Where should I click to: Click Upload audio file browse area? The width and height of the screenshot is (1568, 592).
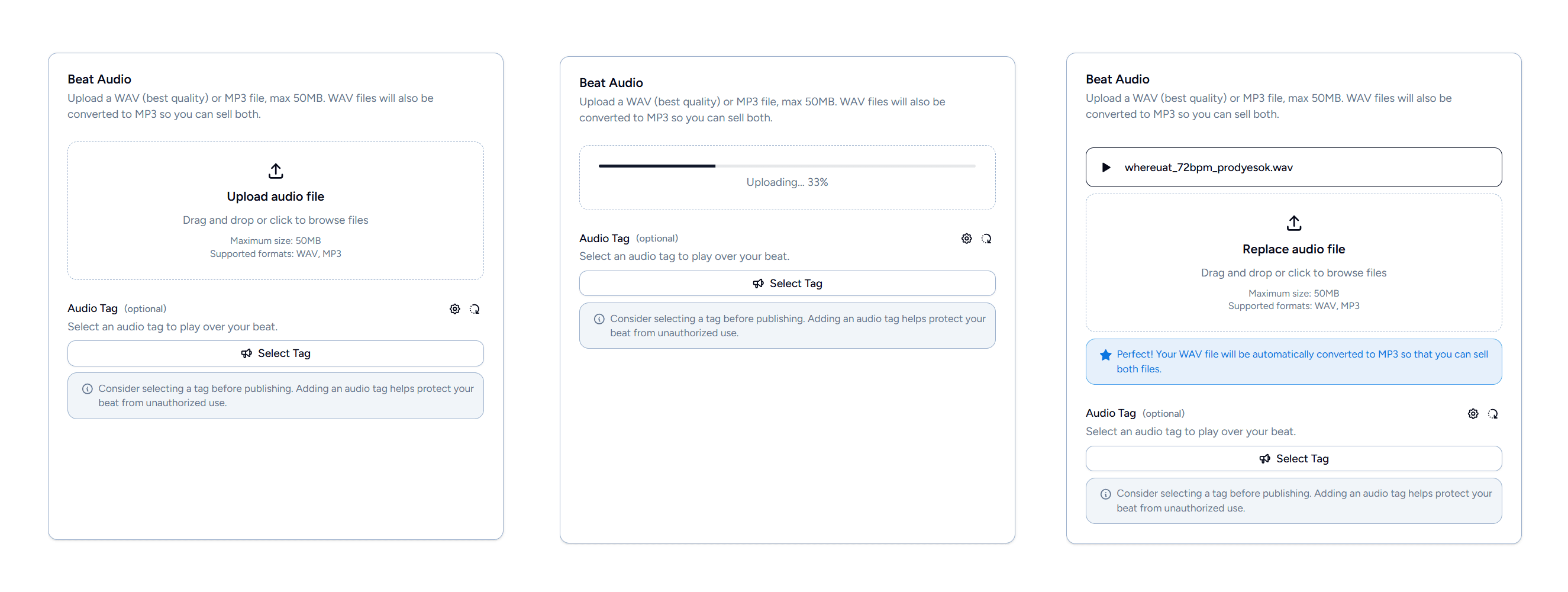[275, 211]
